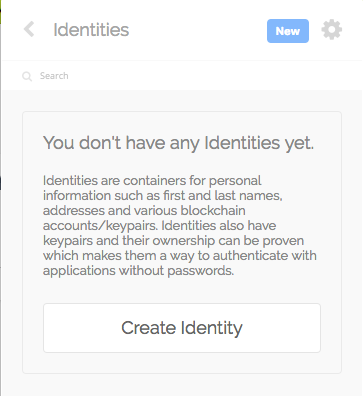This screenshot has height=396, width=363.
Task: Click blank card area beneath Create Identity button
Action: coord(182,363)
